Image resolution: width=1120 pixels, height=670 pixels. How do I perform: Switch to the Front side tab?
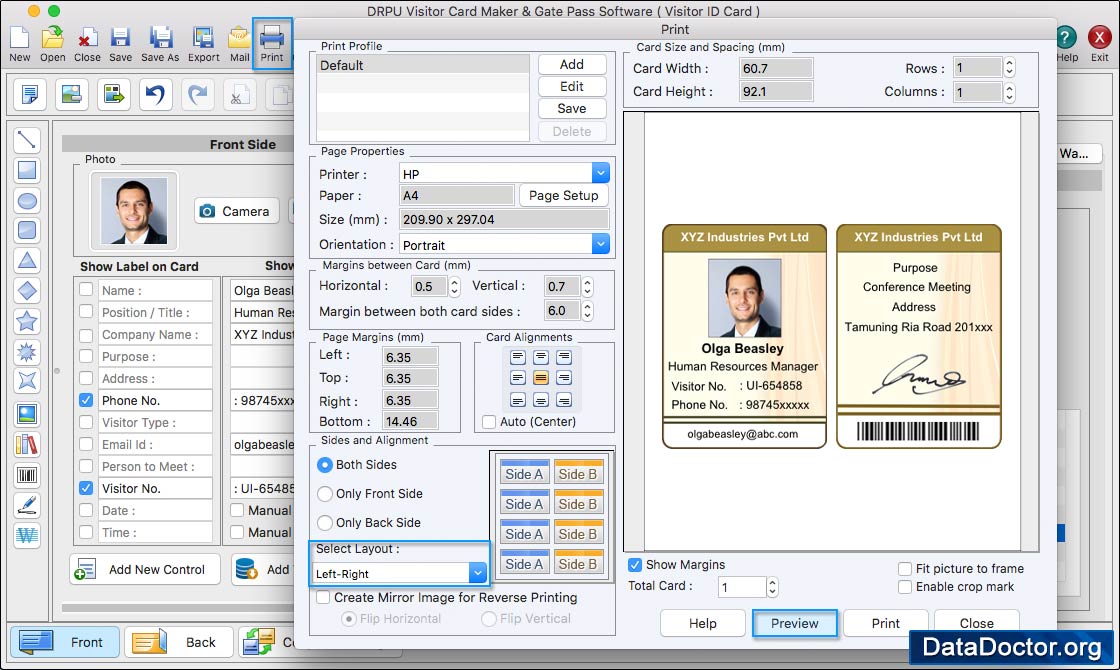pyautogui.click(x=64, y=641)
